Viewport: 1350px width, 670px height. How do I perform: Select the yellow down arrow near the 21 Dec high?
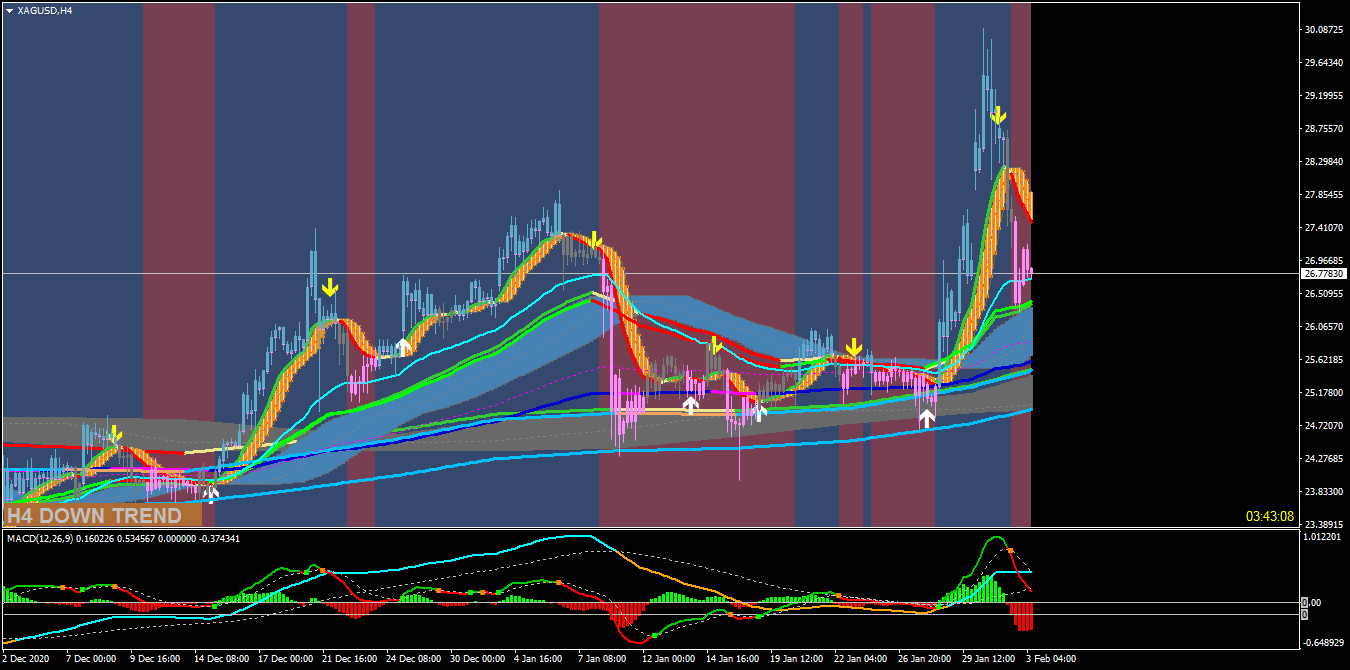coord(330,288)
